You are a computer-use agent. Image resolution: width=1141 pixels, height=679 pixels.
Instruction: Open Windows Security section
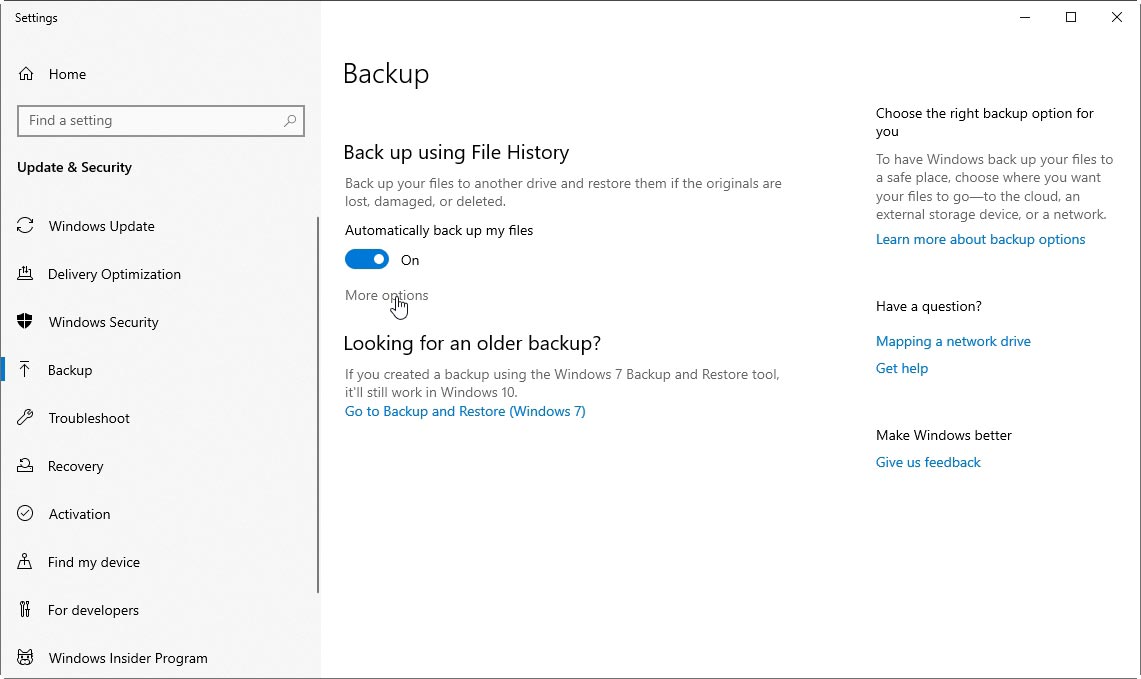[x=103, y=322]
